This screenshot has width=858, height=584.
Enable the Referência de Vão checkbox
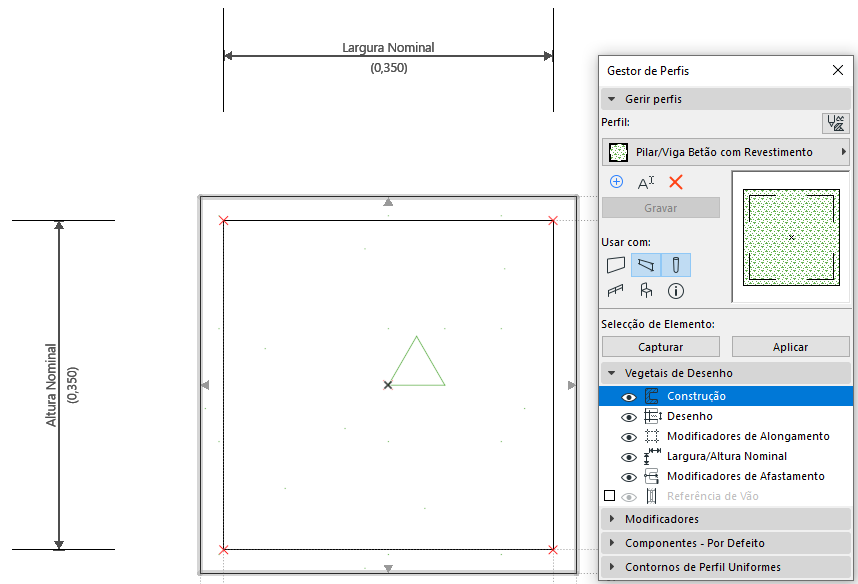click(609, 496)
